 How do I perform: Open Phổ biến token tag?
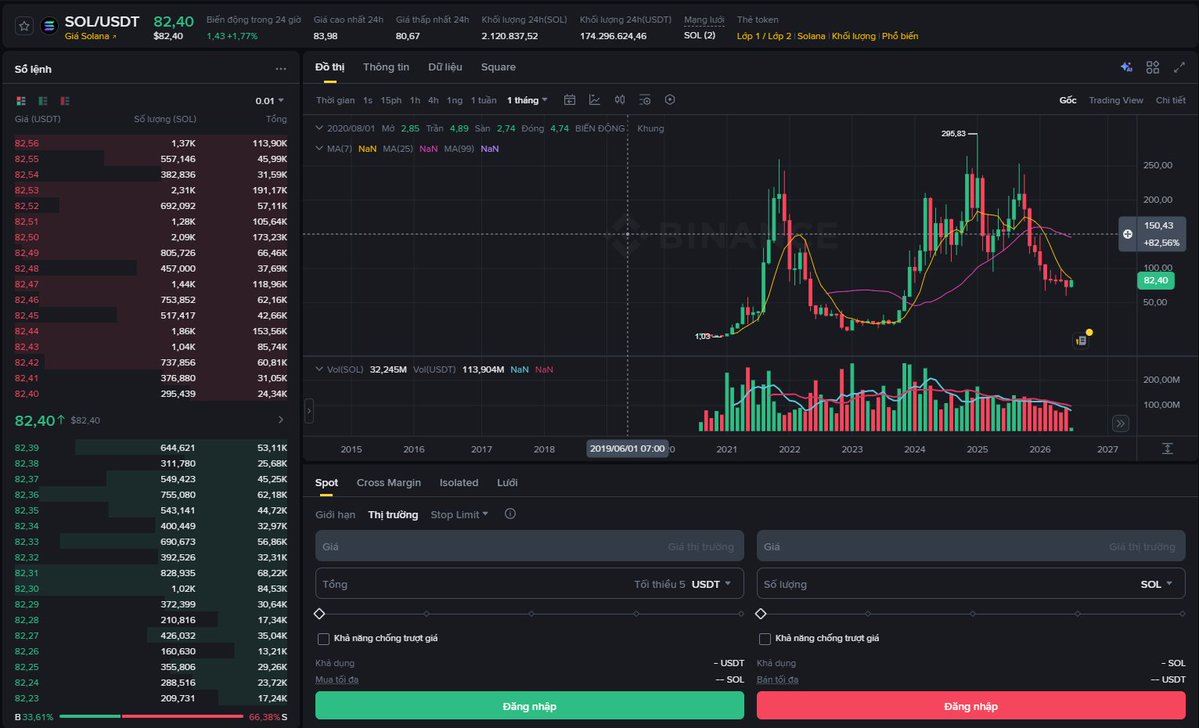pos(900,36)
